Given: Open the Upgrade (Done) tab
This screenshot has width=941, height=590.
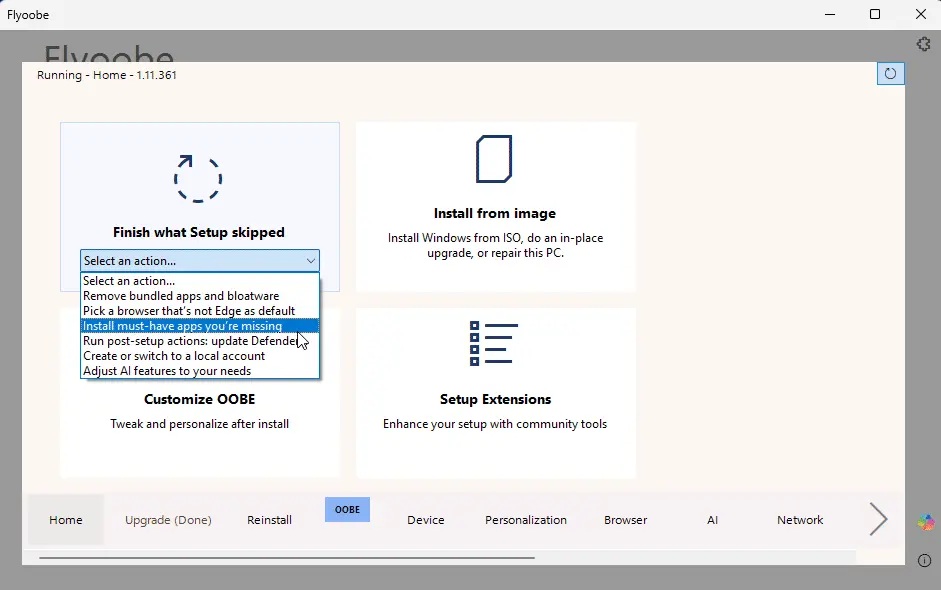Looking at the screenshot, I should point(168,520).
